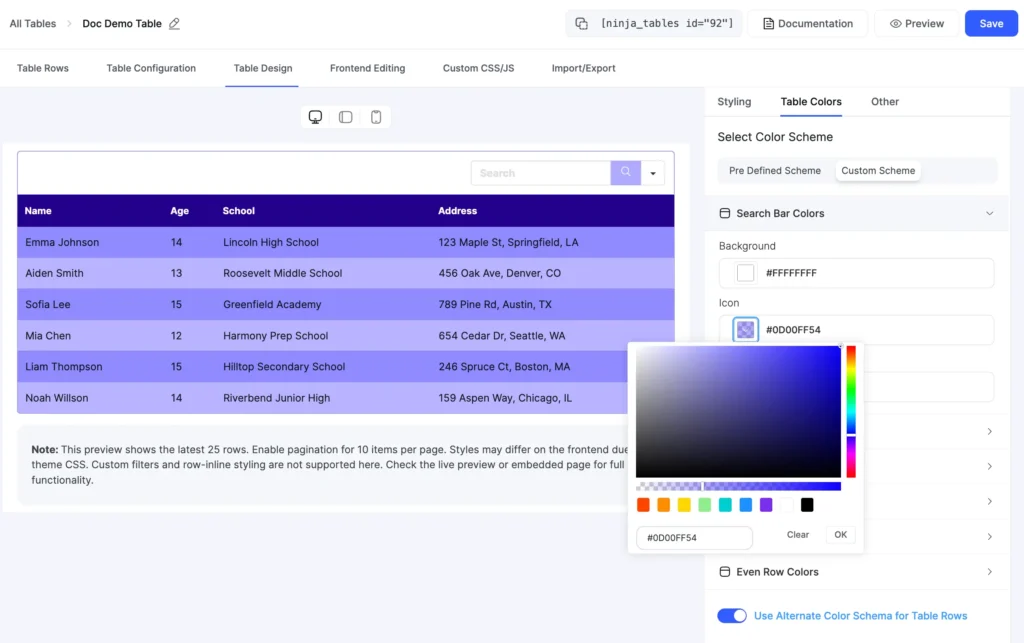1024x643 pixels.
Task: Click the Background white color swatch
Action: pyautogui.click(x=745, y=273)
